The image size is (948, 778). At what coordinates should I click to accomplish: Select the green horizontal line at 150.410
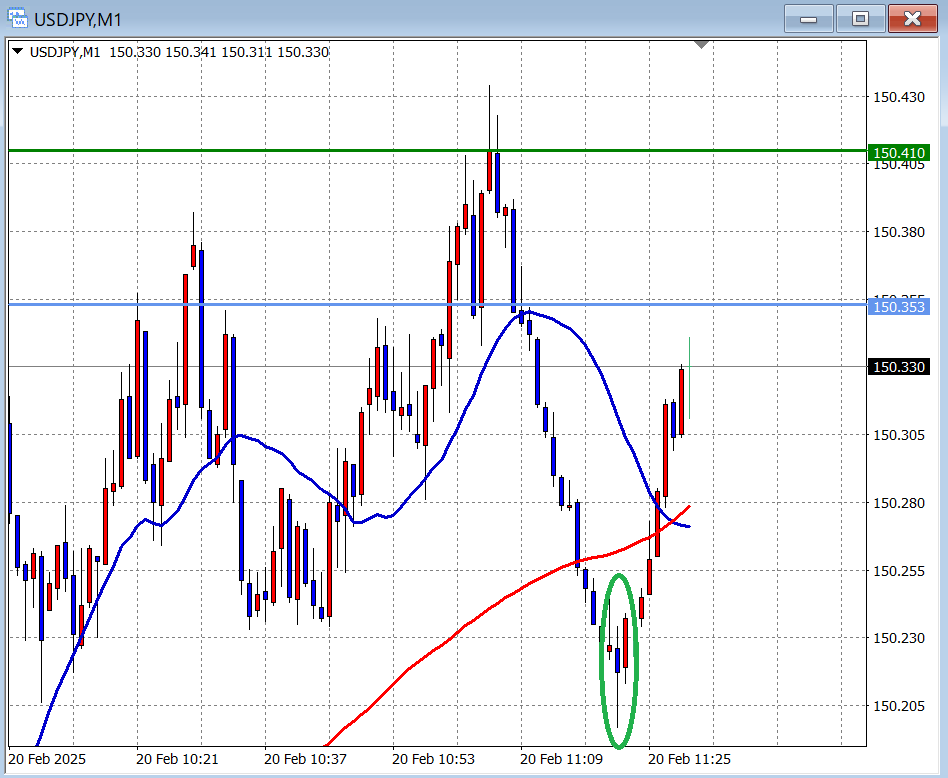point(300,151)
